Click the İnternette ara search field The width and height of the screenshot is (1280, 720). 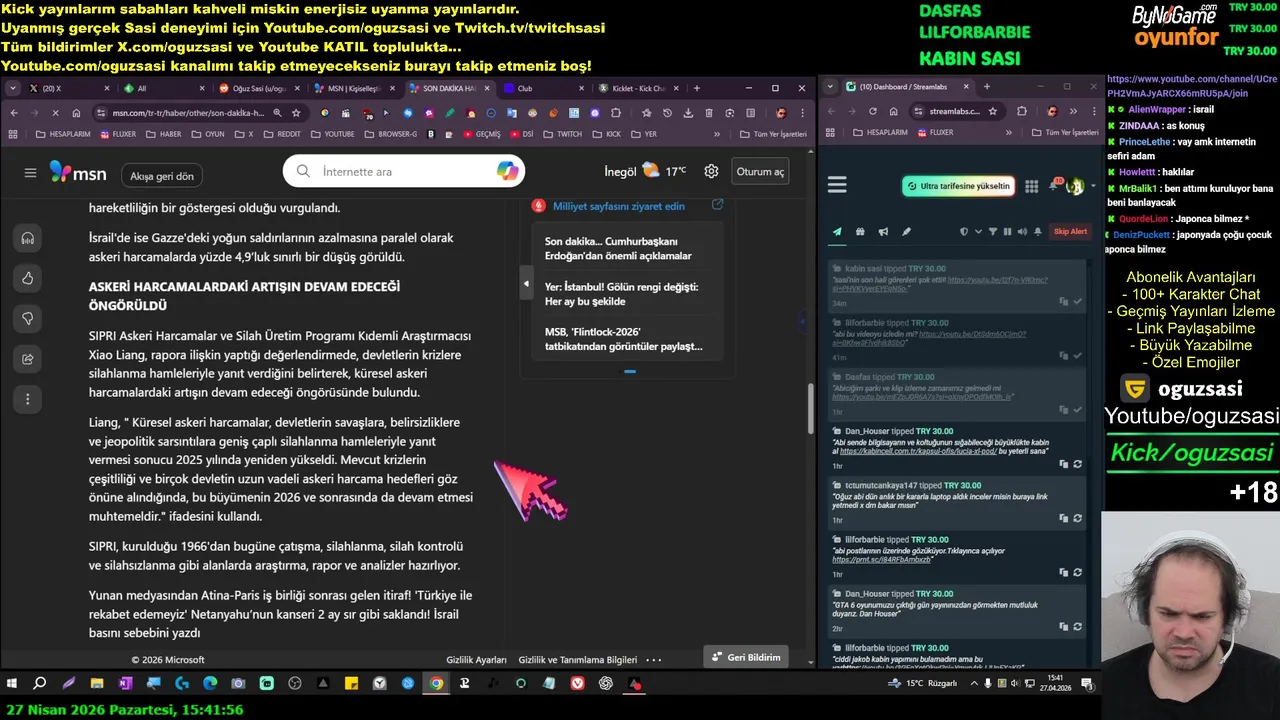point(404,171)
